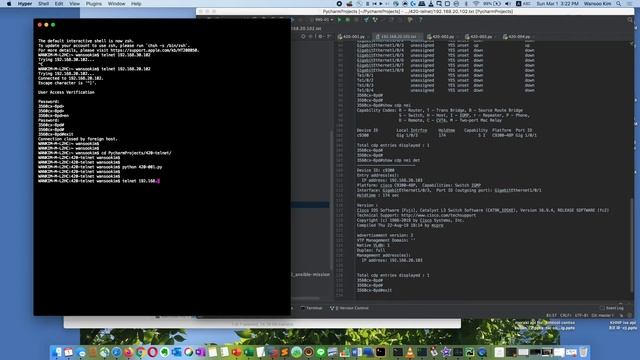This screenshot has width=640, height=360.
Task: Open the Terminal tool window in PyCharm
Action: (x=311, y=308)
